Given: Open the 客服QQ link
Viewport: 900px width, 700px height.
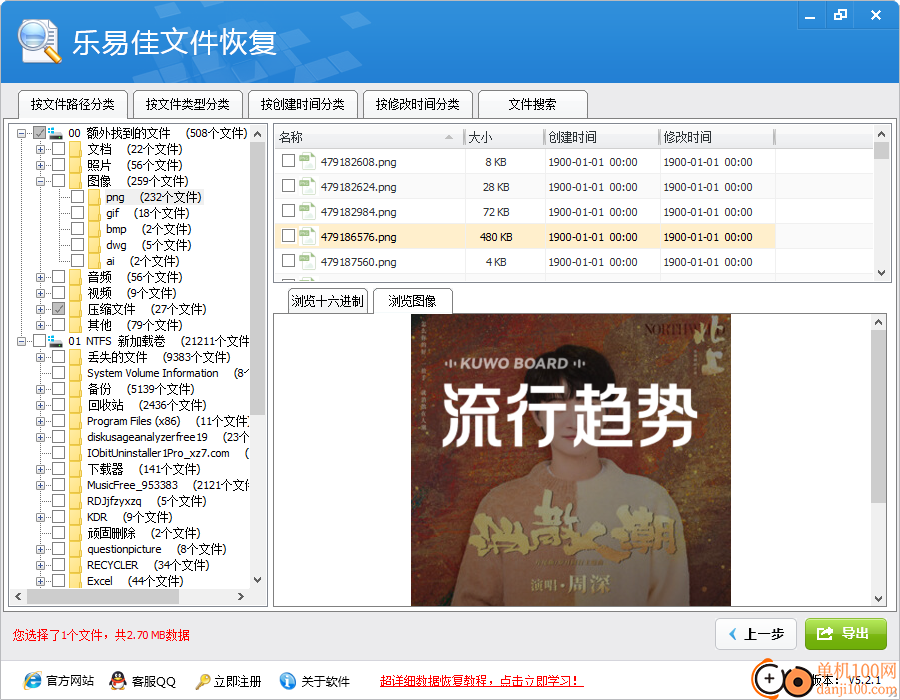Looking at the screenshot, I should 154,682.
